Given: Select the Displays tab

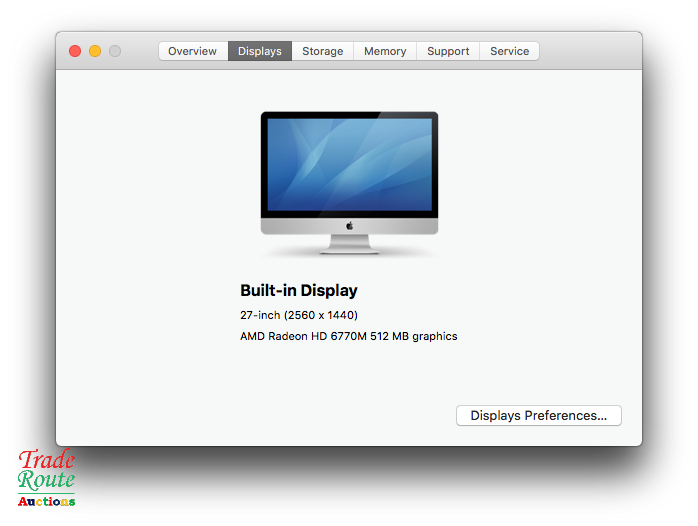Looking at the screenshot, I should click(x=260, y=51).
